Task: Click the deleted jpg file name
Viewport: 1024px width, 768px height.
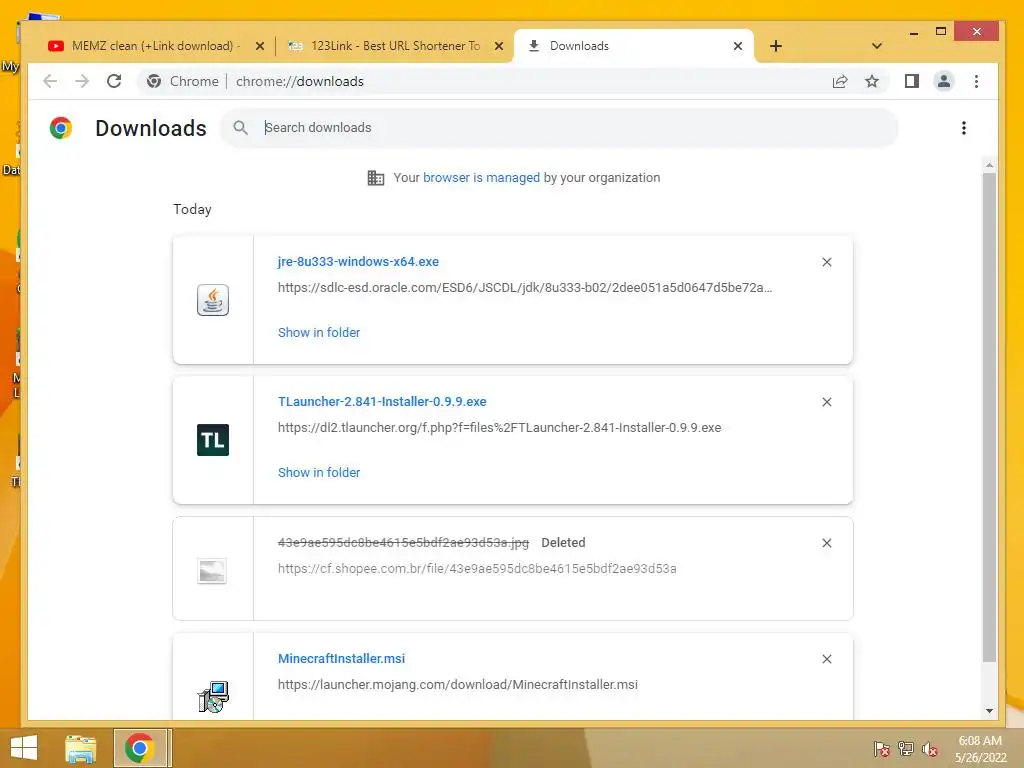Action: click(403, 543)
